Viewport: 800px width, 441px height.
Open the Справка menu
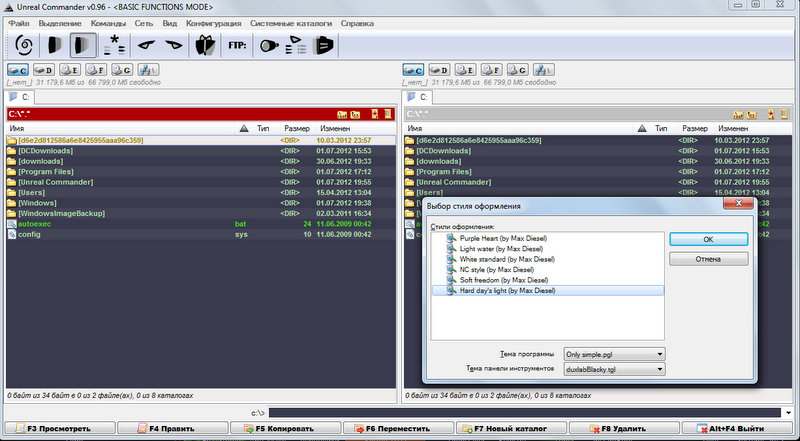point(357,23)
